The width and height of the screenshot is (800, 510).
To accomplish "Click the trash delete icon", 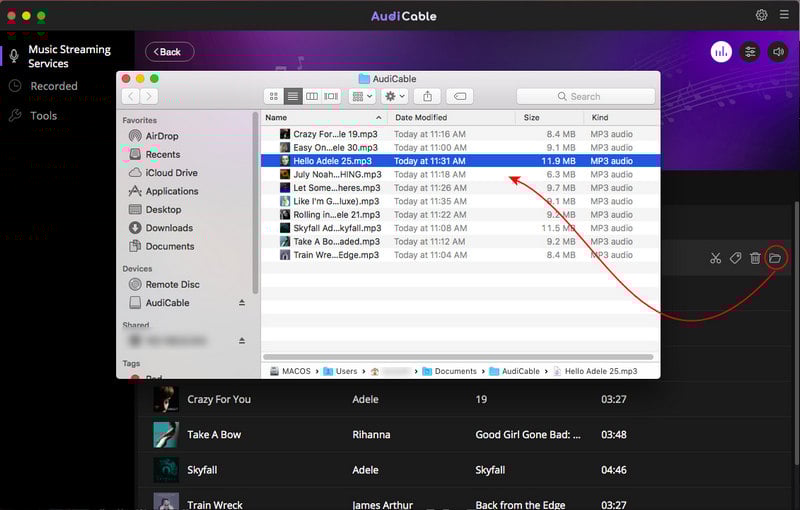I will pyautogui.click(x=755, y=259).
